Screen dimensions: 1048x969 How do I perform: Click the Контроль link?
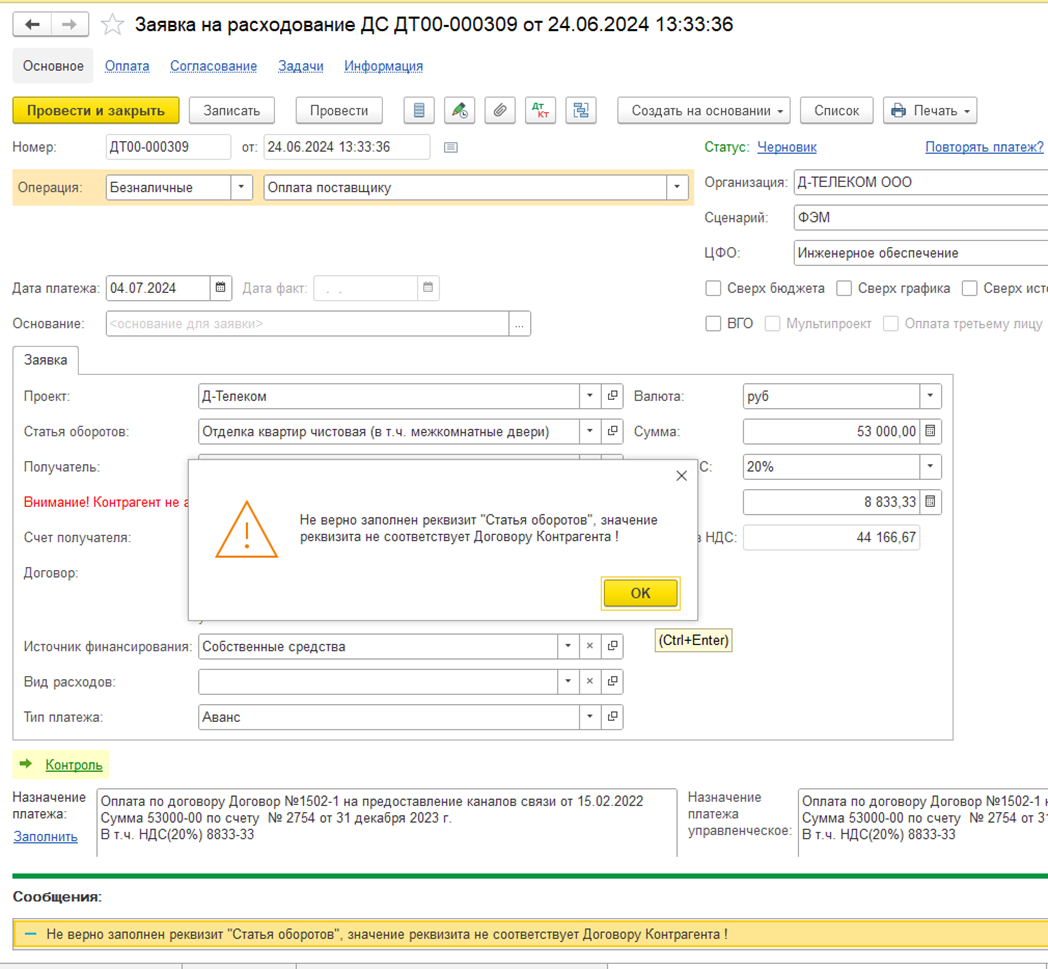74,765
